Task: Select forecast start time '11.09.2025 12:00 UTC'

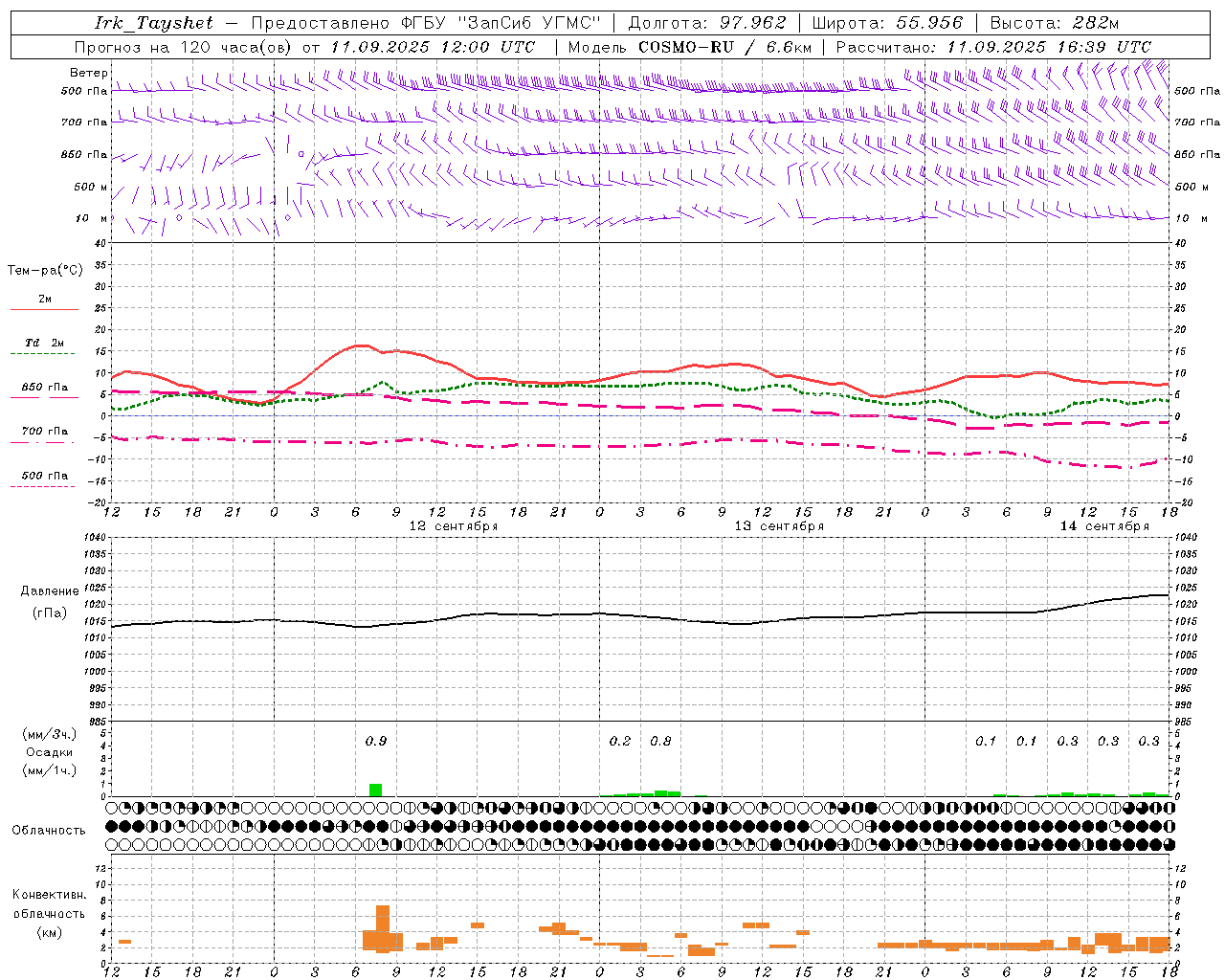Action: pyautogui.click(x=433, y=47)
